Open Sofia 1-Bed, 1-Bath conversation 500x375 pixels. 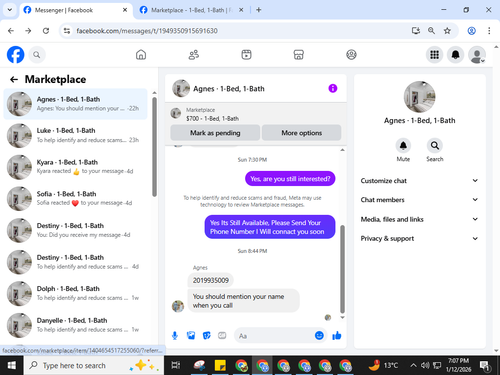pos(76,198)
